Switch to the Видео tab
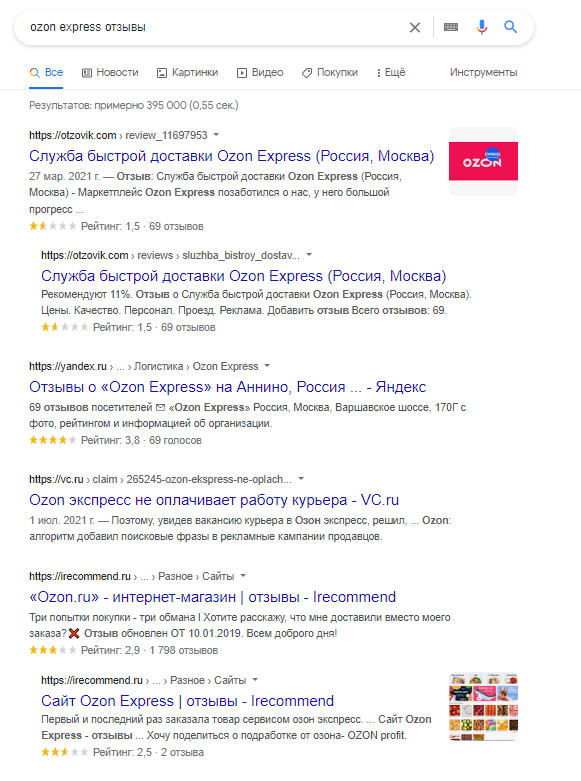Image resolution: width=581 pixels, height=781 pixels. click(x=260, y=73)
